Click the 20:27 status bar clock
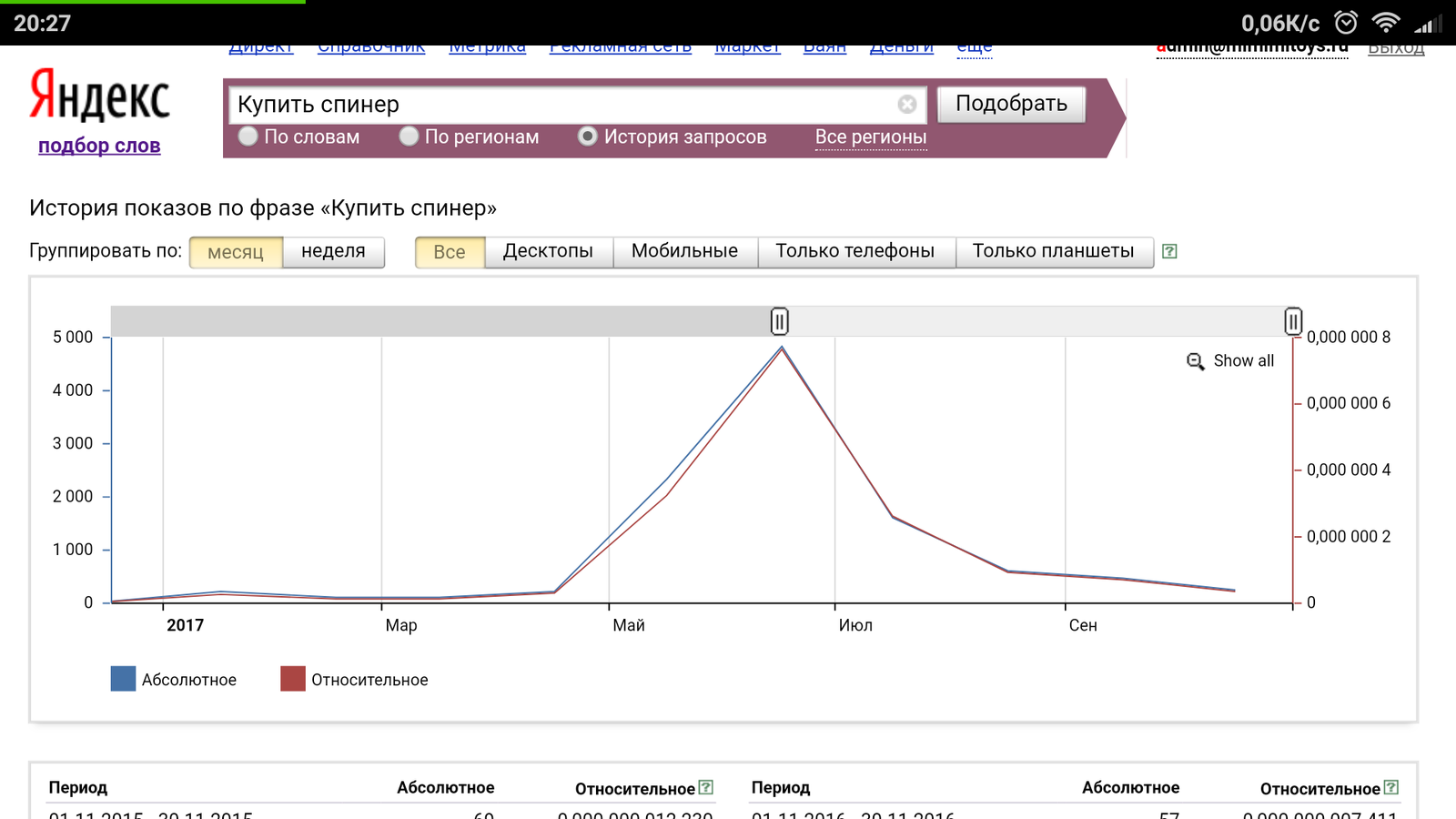Image resolution: width=1456 pixels, height=819 pixels. pos(42,24)
